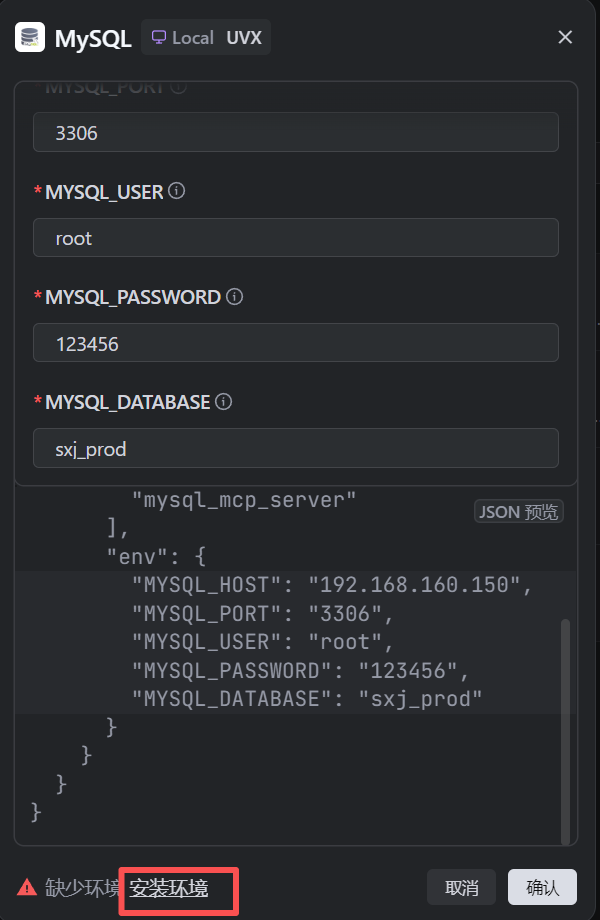
Task: Click the "MYSQL_USER": "root" JSON line
Action: (262, 641)
